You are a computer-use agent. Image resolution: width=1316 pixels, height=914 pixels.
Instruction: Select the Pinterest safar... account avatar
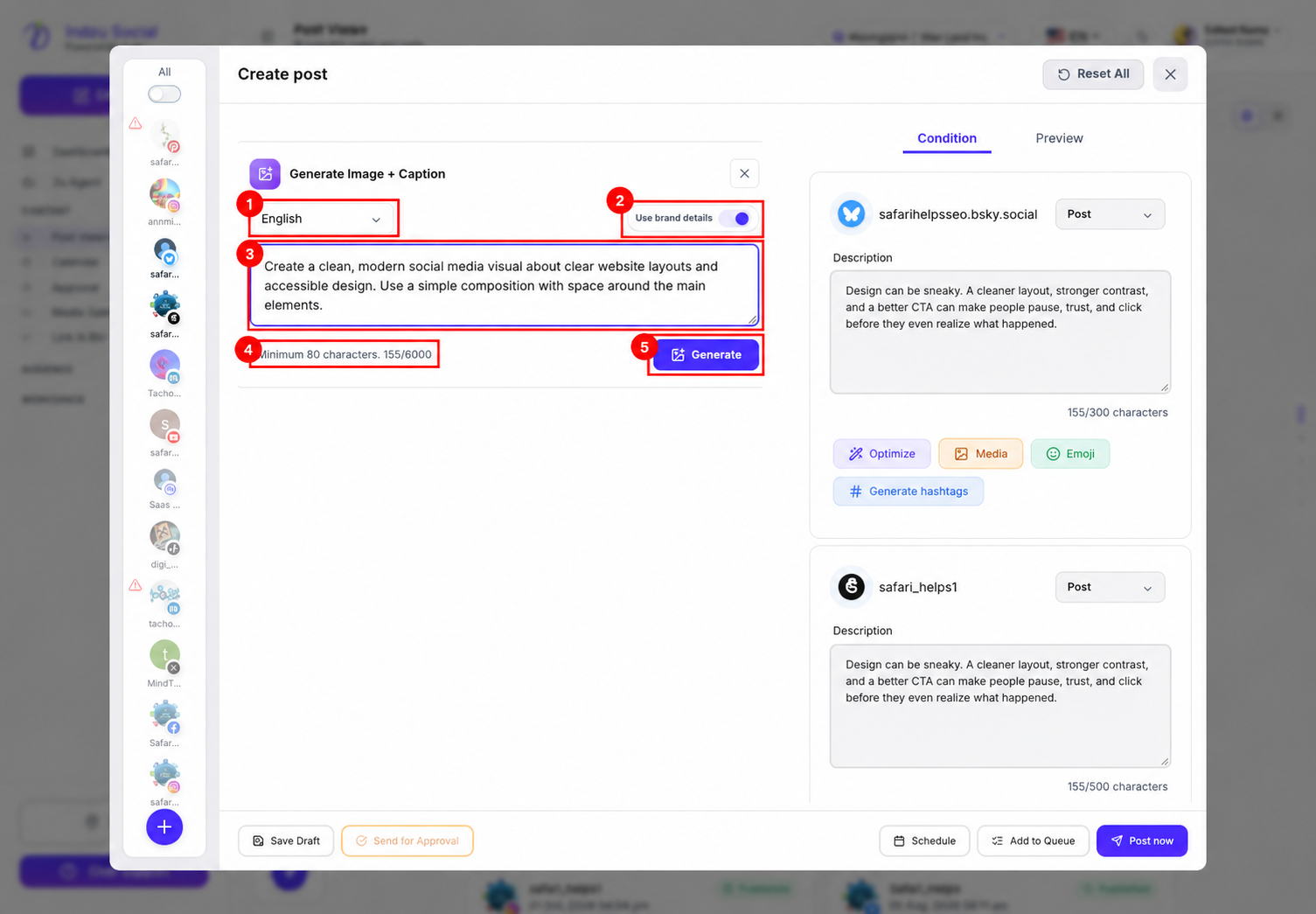[164, 136]
